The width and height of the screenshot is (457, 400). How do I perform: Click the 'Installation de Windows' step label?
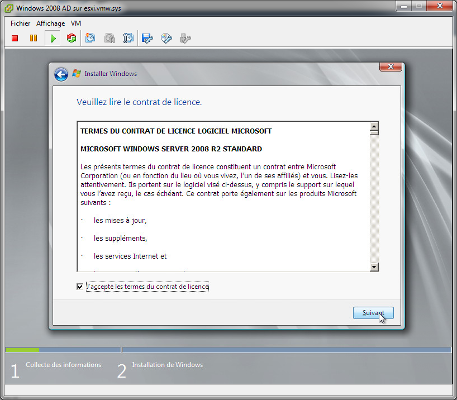point(167,365)
